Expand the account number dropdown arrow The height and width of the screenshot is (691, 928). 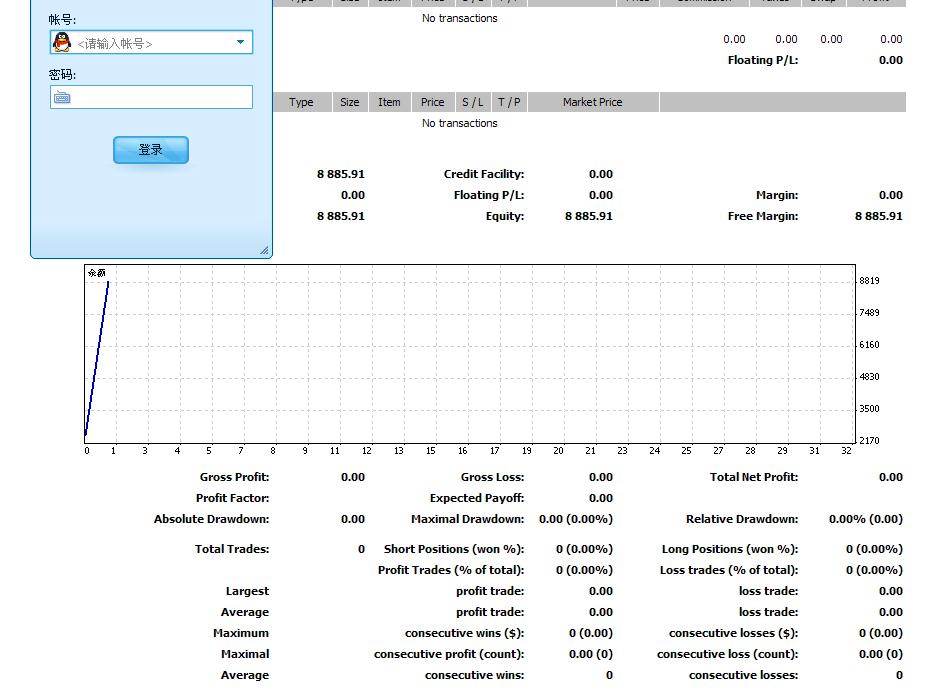(x=240, y=42)
